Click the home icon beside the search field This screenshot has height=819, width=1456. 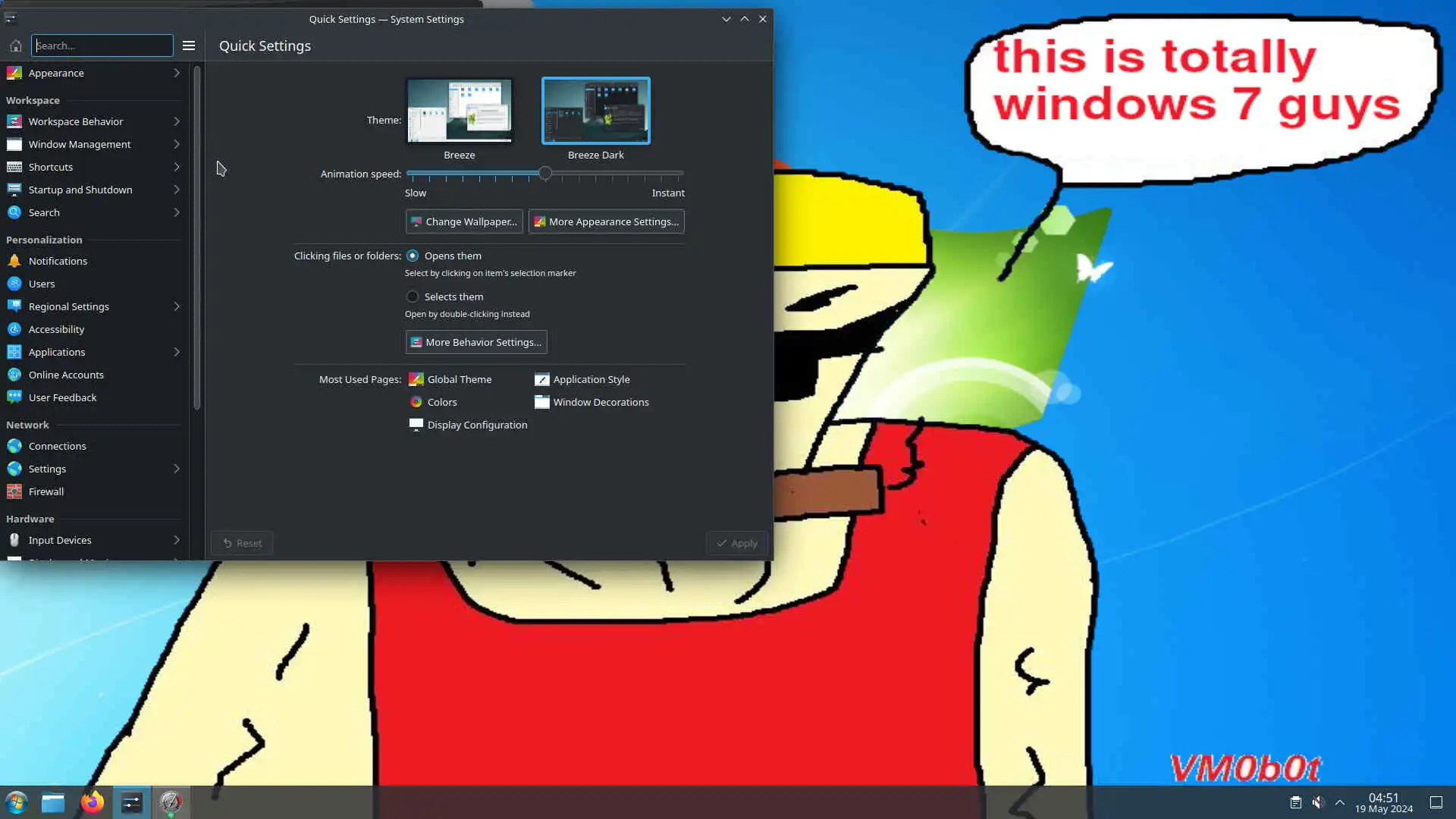pyautogui.click(x=15, y=45)
